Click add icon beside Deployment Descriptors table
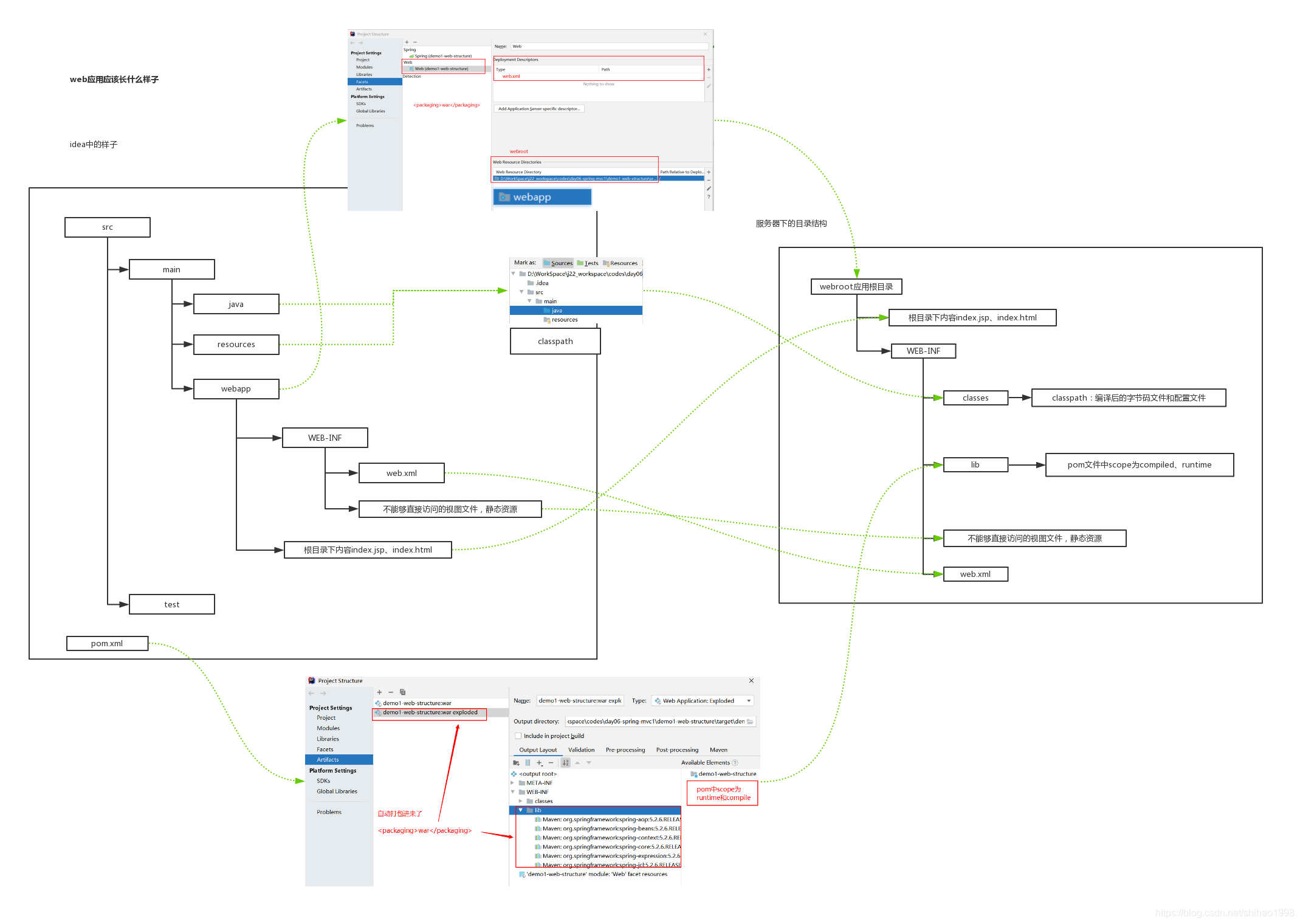Viewport: 1300px width, 924px height. coord(709,69)
